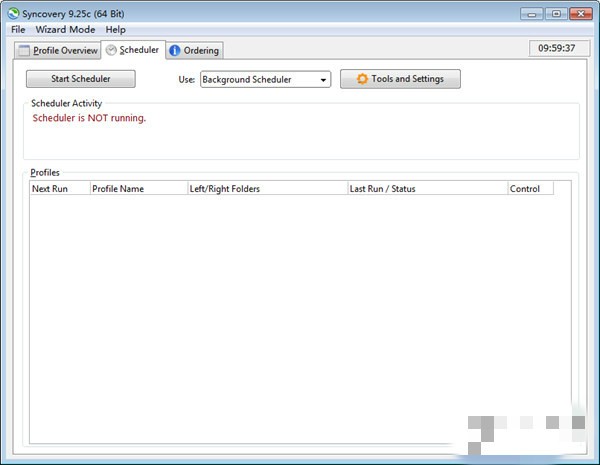Click the Syncovery app icon in title bar
This screenshot has height=465, width=600.
point(13,14)
